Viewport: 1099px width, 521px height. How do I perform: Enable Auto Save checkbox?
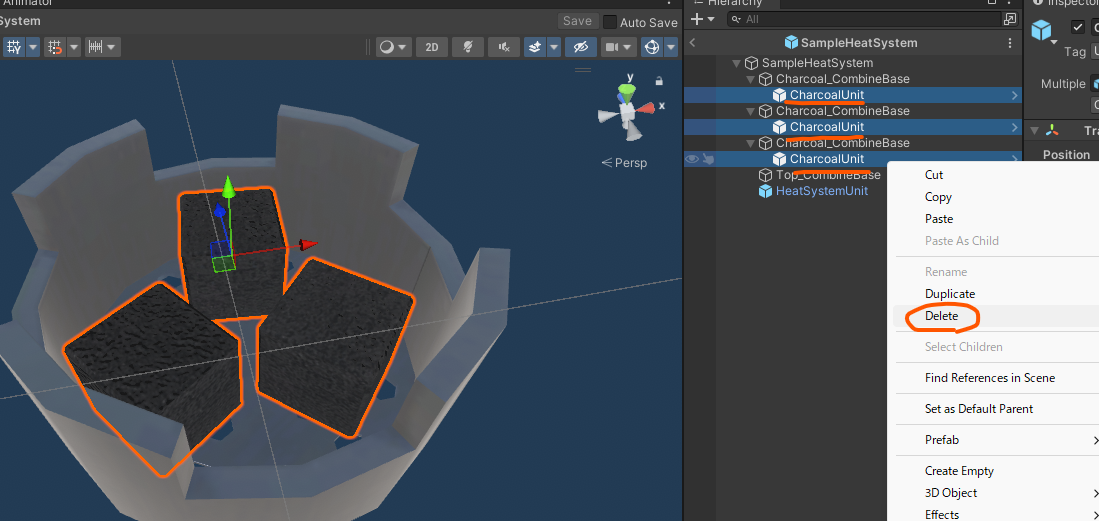tap(610, 22)
